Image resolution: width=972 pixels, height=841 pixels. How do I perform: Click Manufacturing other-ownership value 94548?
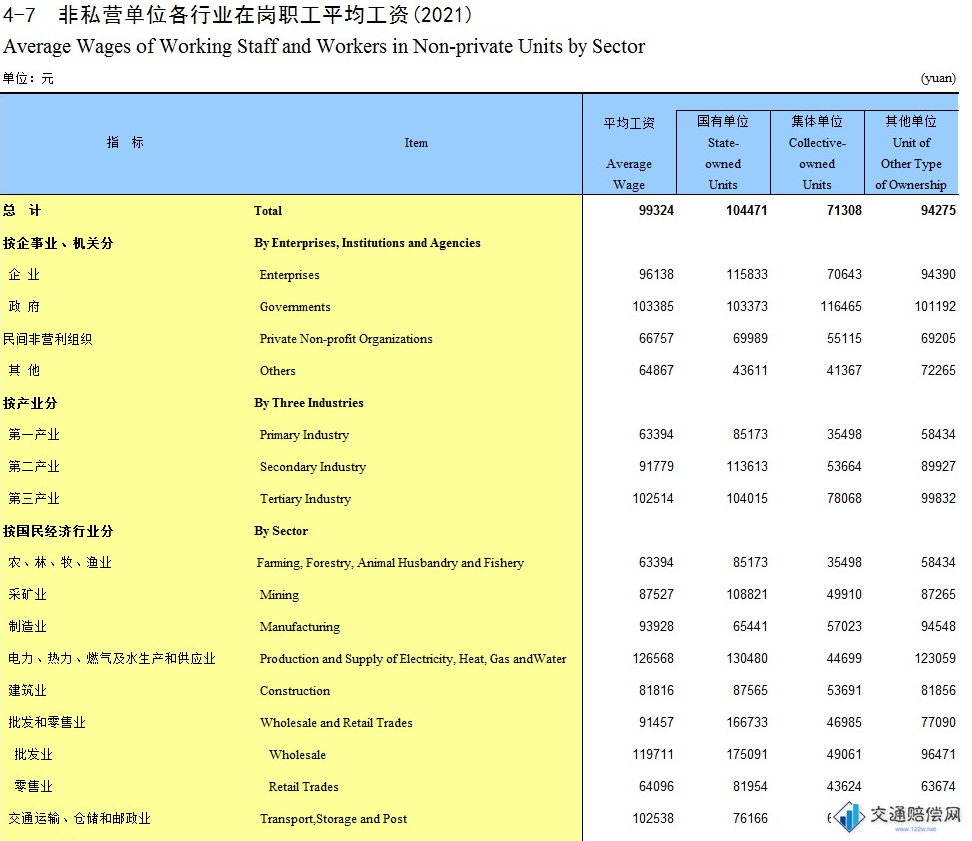pyautogui.click(x=938, y=627)
